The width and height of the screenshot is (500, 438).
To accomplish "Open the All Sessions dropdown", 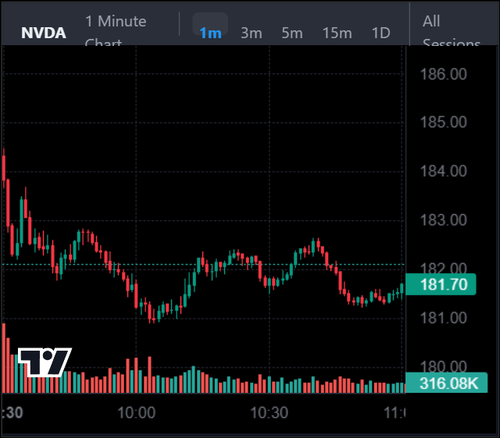I will pyautogui.click(x=451, y=30).
